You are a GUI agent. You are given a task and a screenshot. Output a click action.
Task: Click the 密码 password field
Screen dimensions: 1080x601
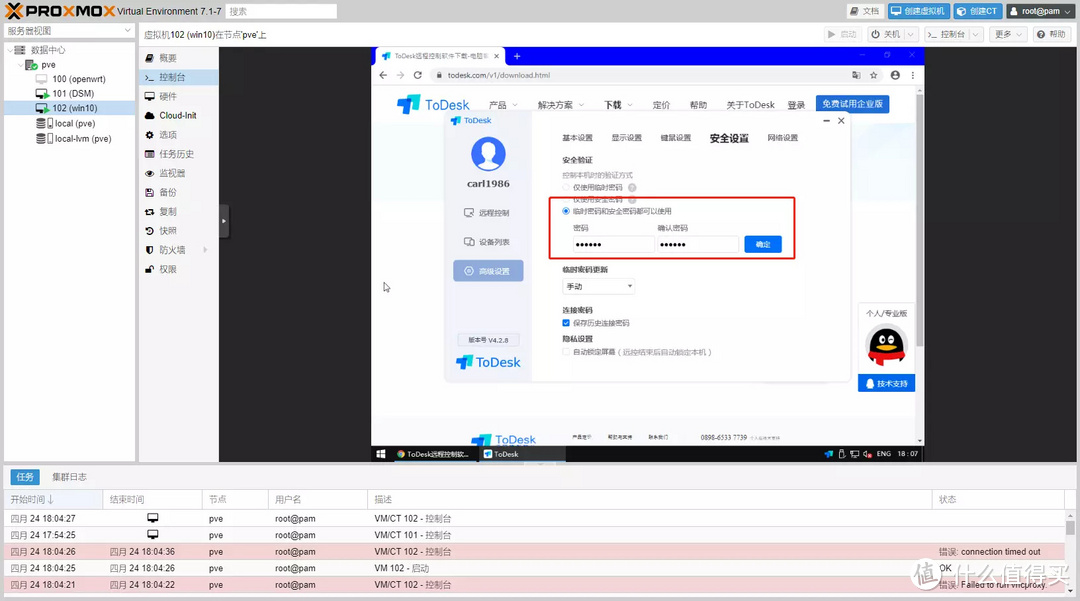(x=613, y=244)
